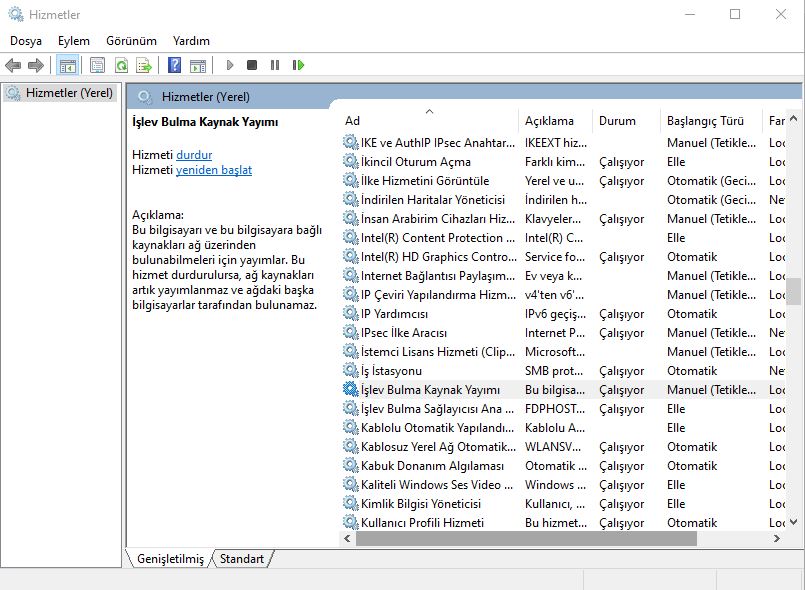Image resolution: width=805 pixels, height=590 pixels.
Task: Click the horizontal scrollbar thumb
Action: pyautogui.click(x=526, y=539)
